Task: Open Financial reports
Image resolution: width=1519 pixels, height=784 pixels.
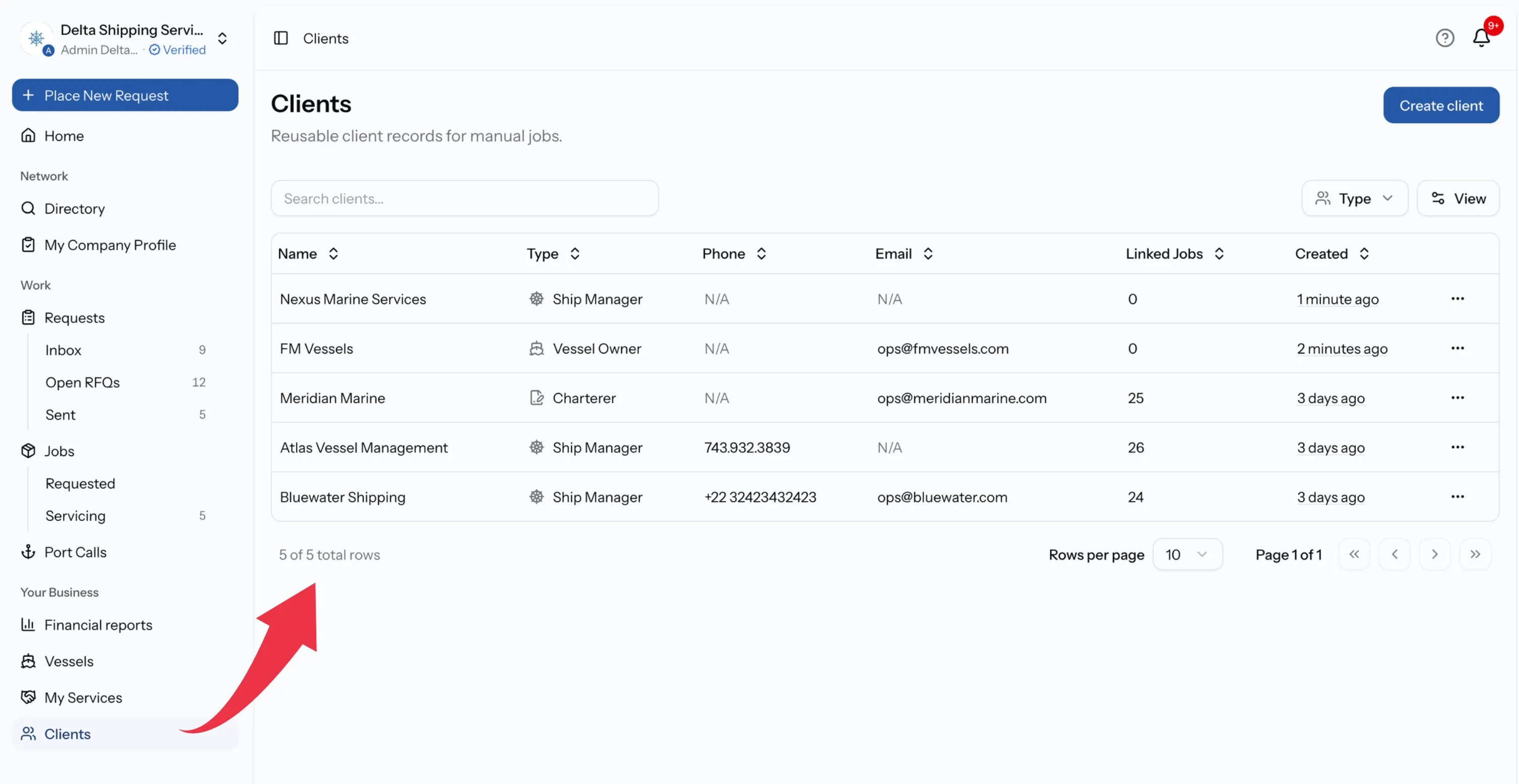Action: [x=125, y=625]
